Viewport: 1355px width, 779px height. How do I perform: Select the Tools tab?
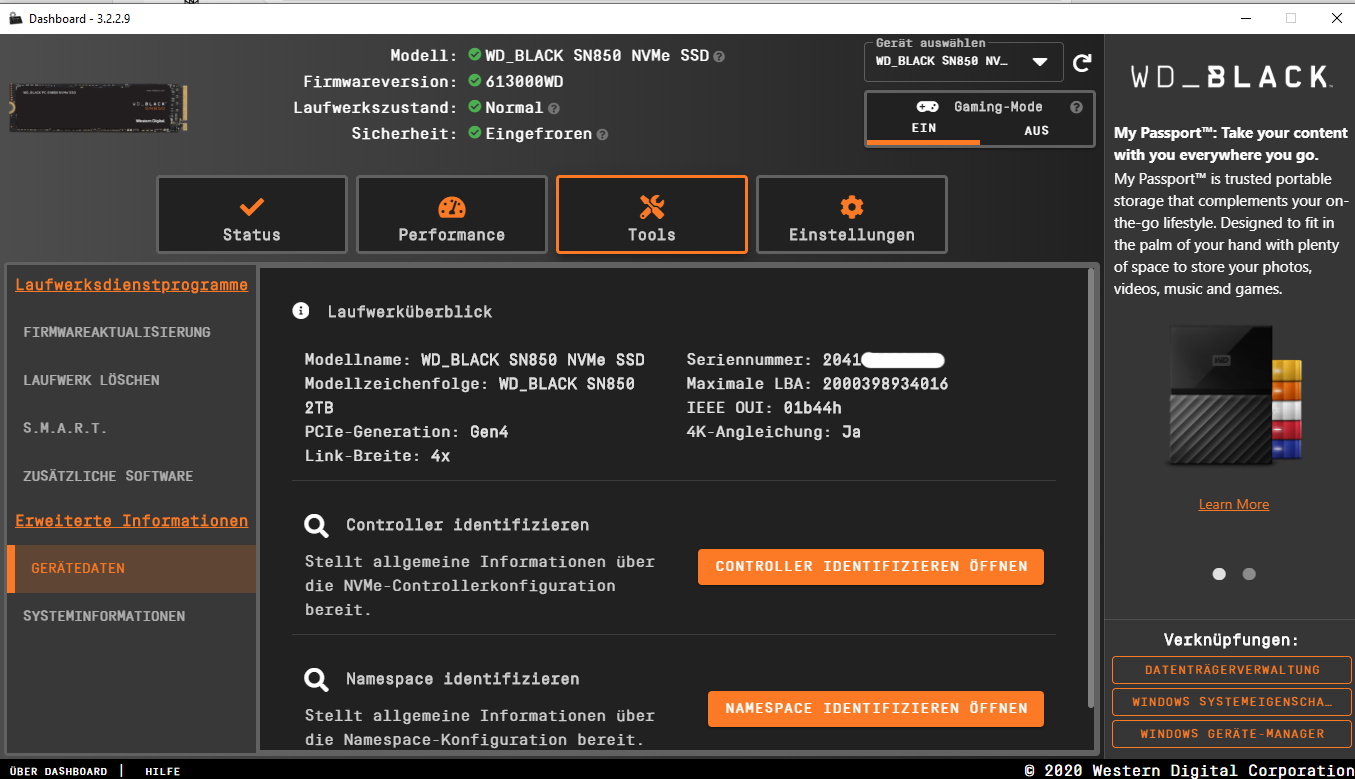click(652, 215)
